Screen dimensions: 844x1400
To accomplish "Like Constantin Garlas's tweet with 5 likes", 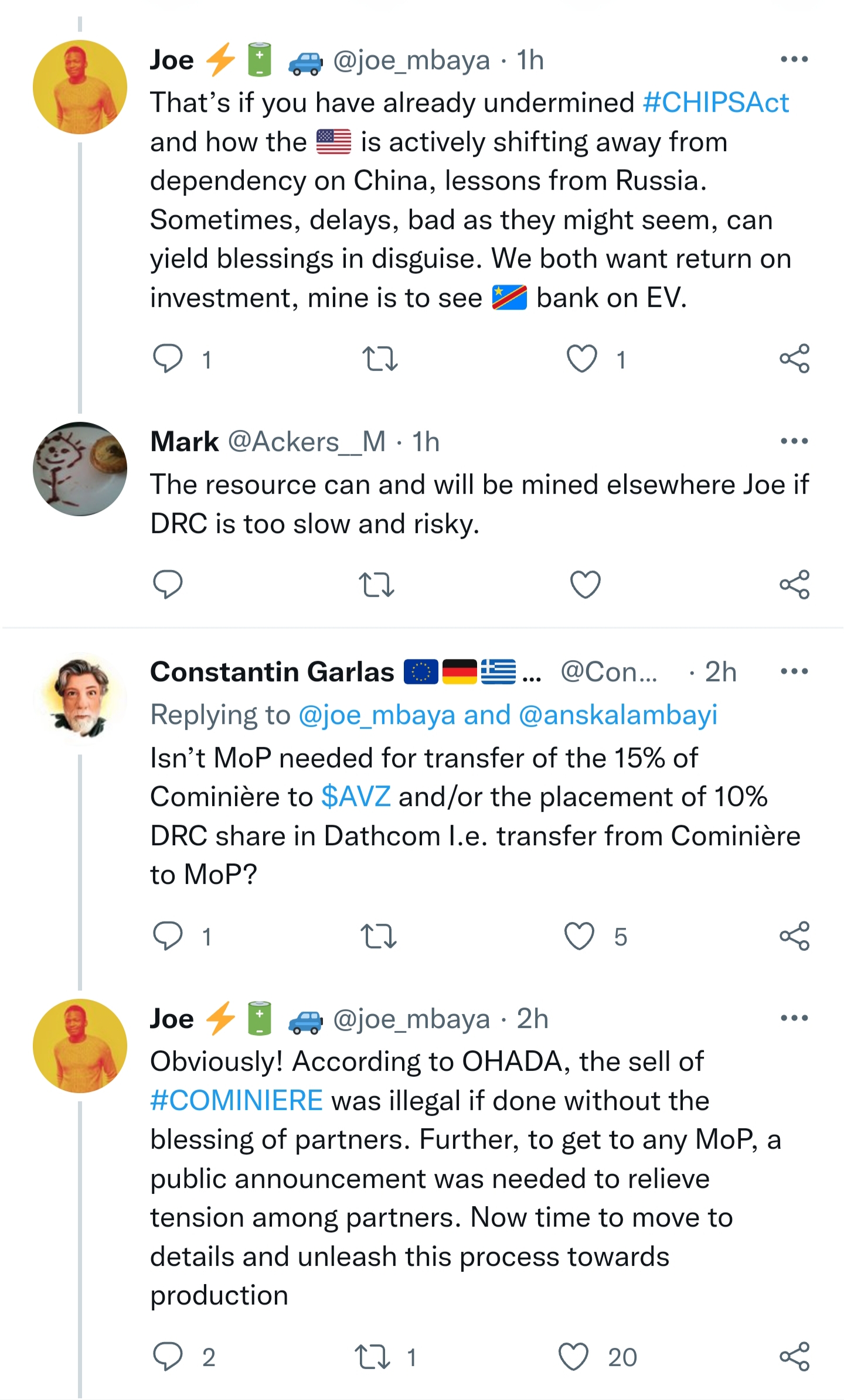I will coord(579,935).
